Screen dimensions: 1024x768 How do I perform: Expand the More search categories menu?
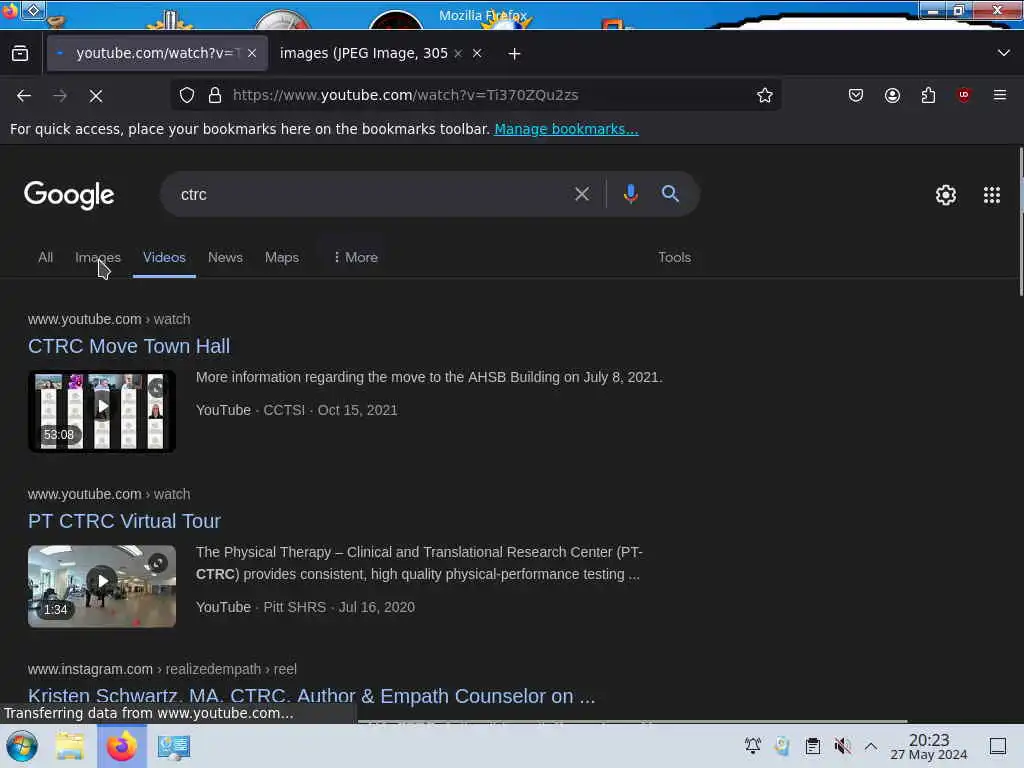click(x=355, y=257)
